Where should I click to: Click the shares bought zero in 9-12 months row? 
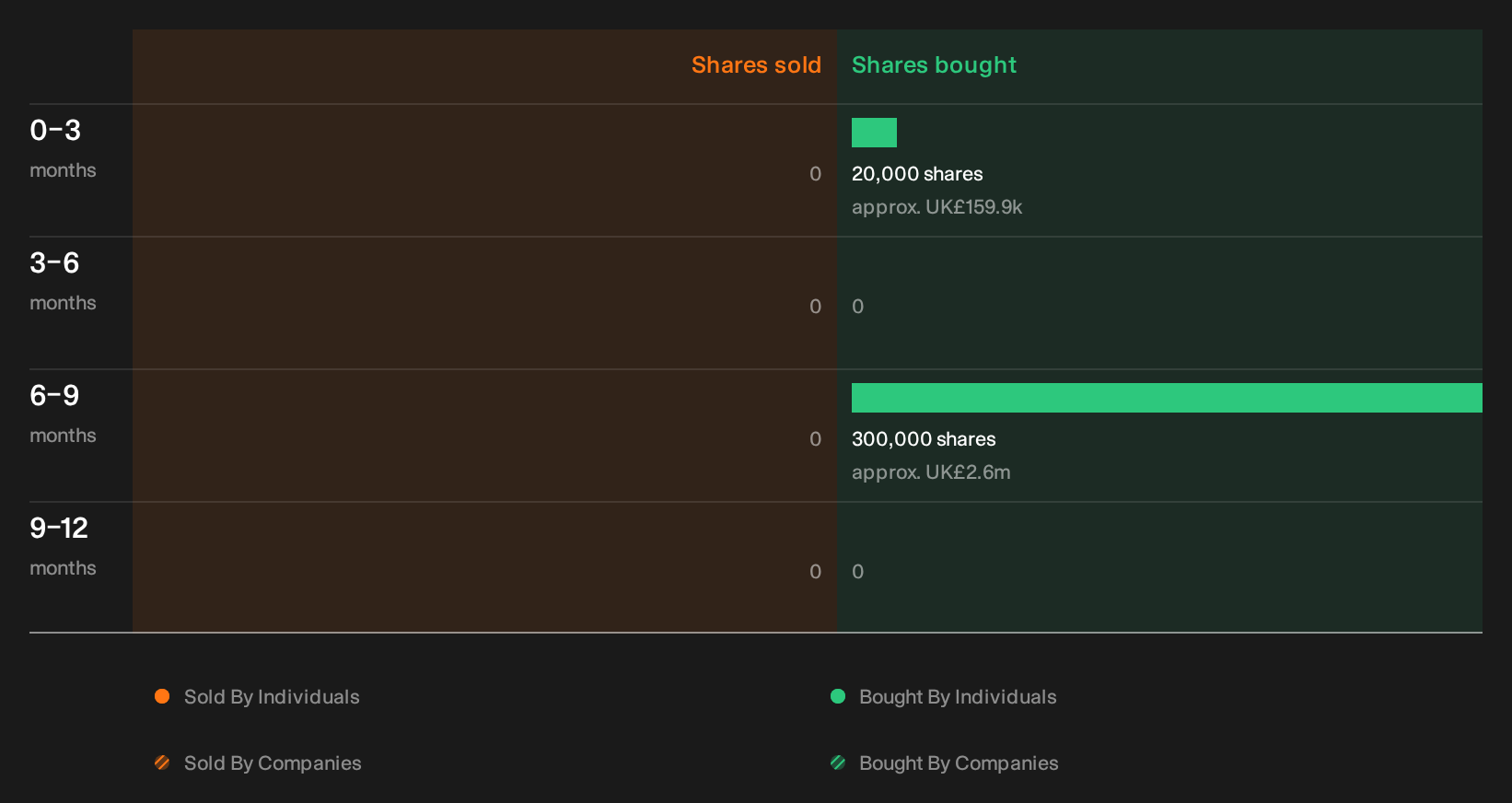[x=858, y=572]
